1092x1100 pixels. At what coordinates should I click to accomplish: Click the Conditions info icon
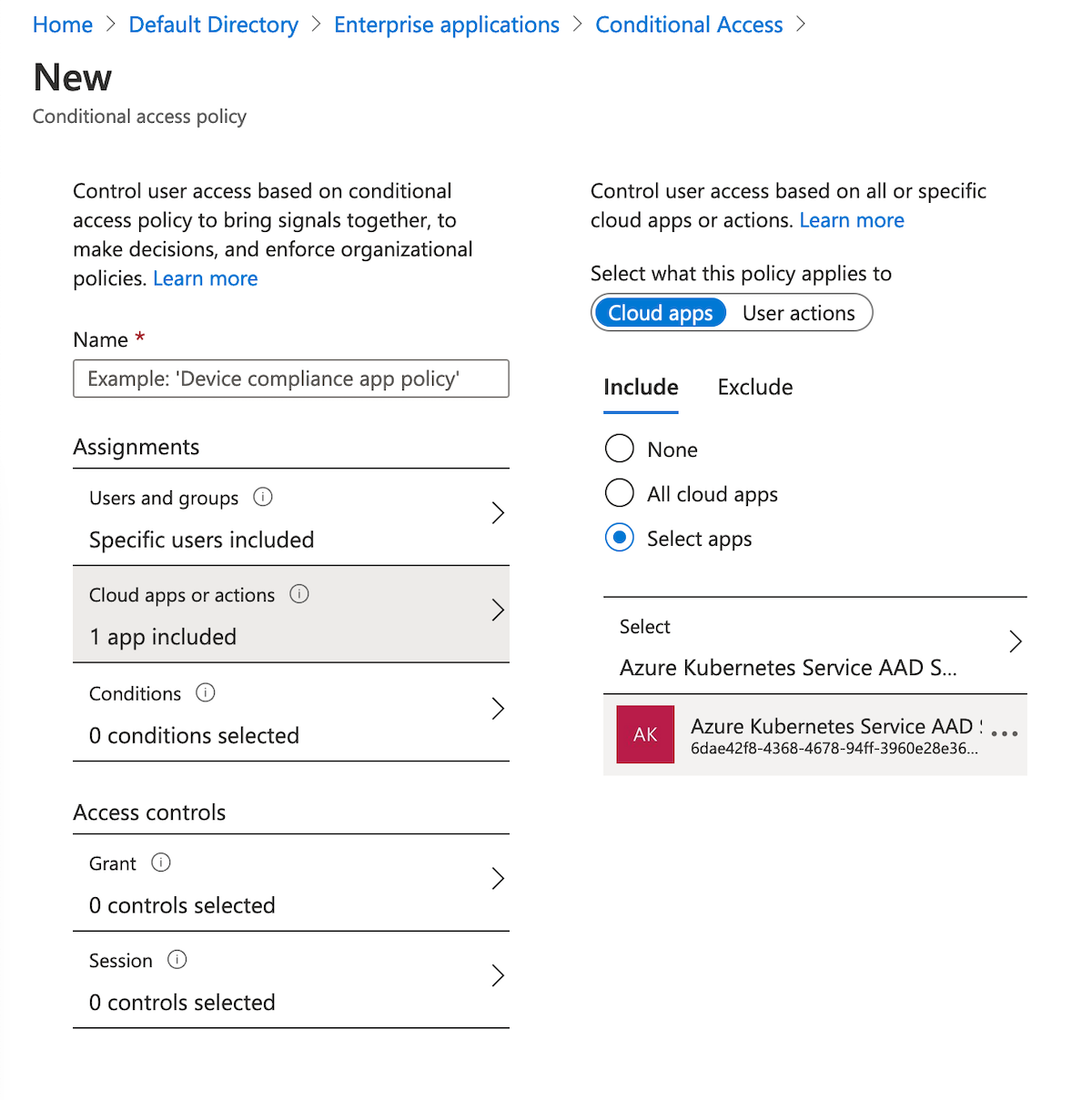click(205, 692)
